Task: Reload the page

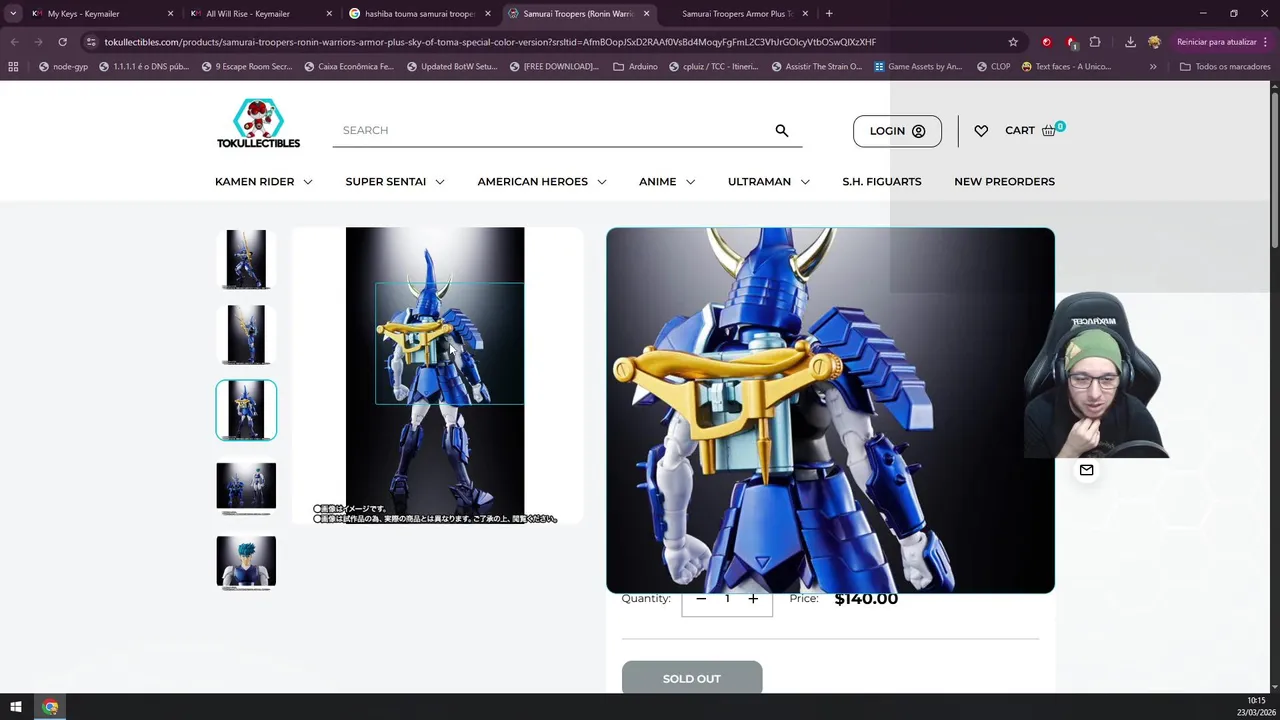Action: [x=62, y=42]
